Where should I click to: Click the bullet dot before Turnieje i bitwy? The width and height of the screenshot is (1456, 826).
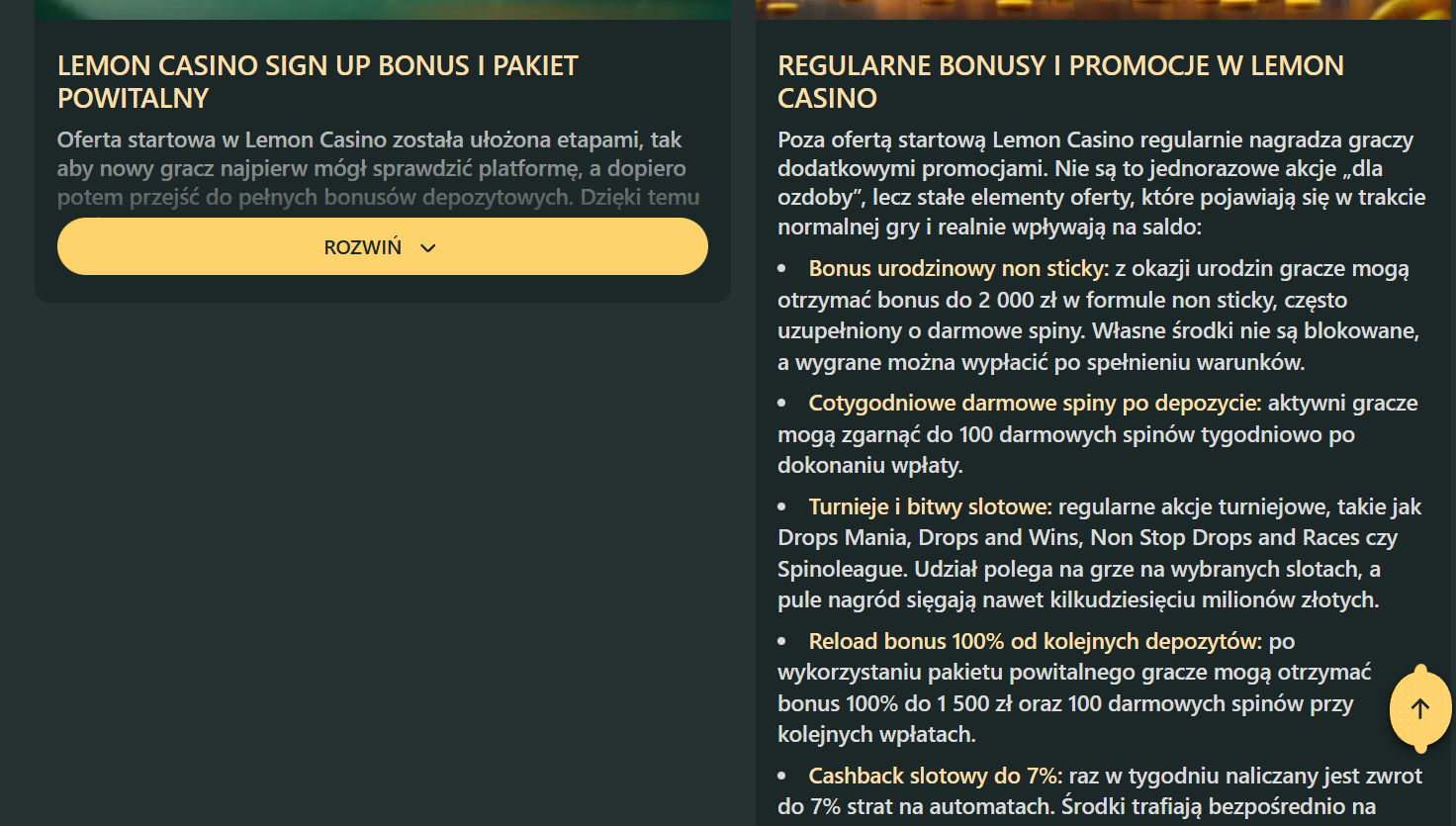tap(782, 507)
